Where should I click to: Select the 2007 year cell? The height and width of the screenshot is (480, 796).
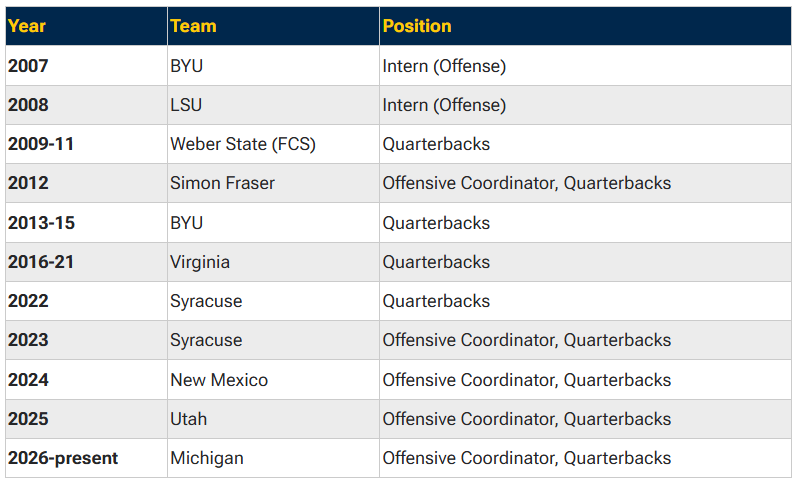(86, 65)
